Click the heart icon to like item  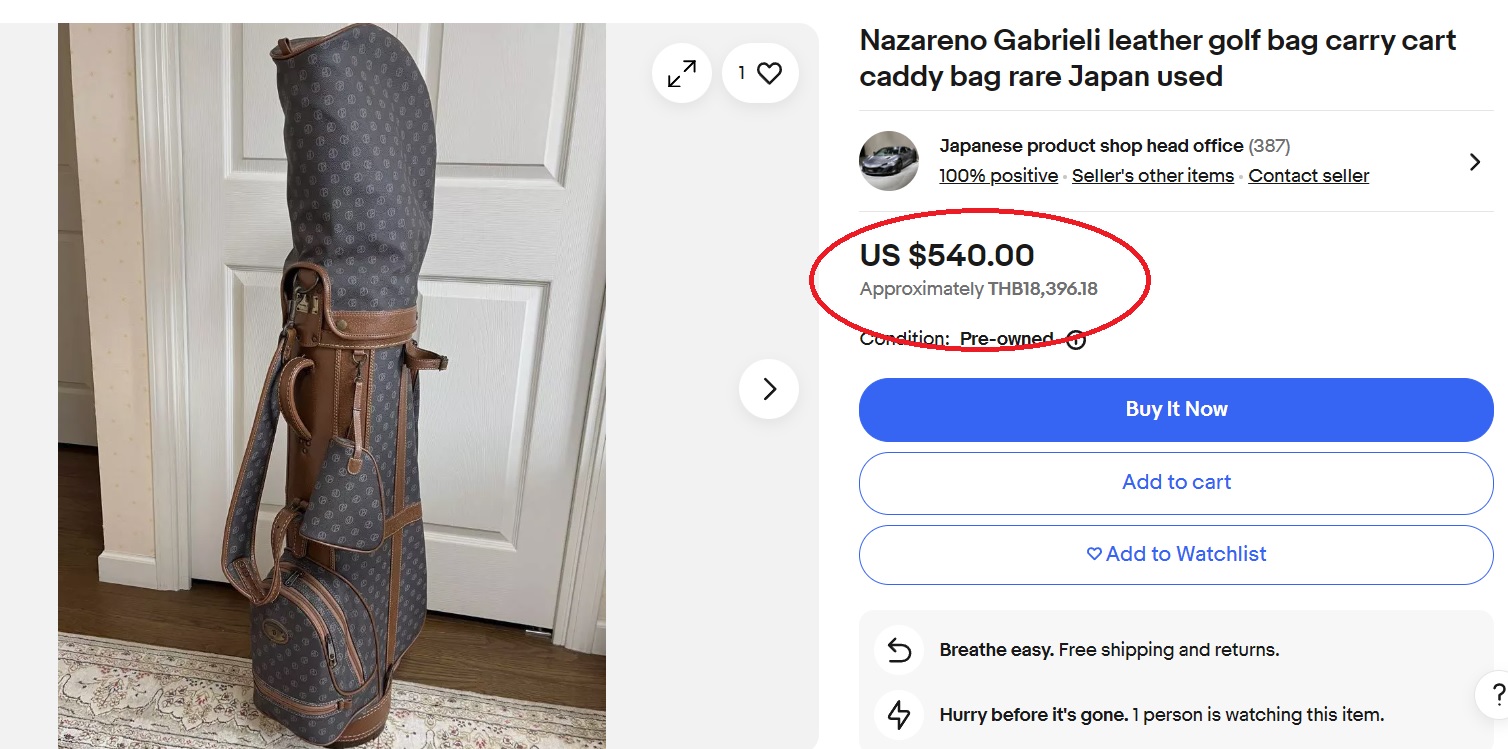pyautogui.click(x=768, y=73)
